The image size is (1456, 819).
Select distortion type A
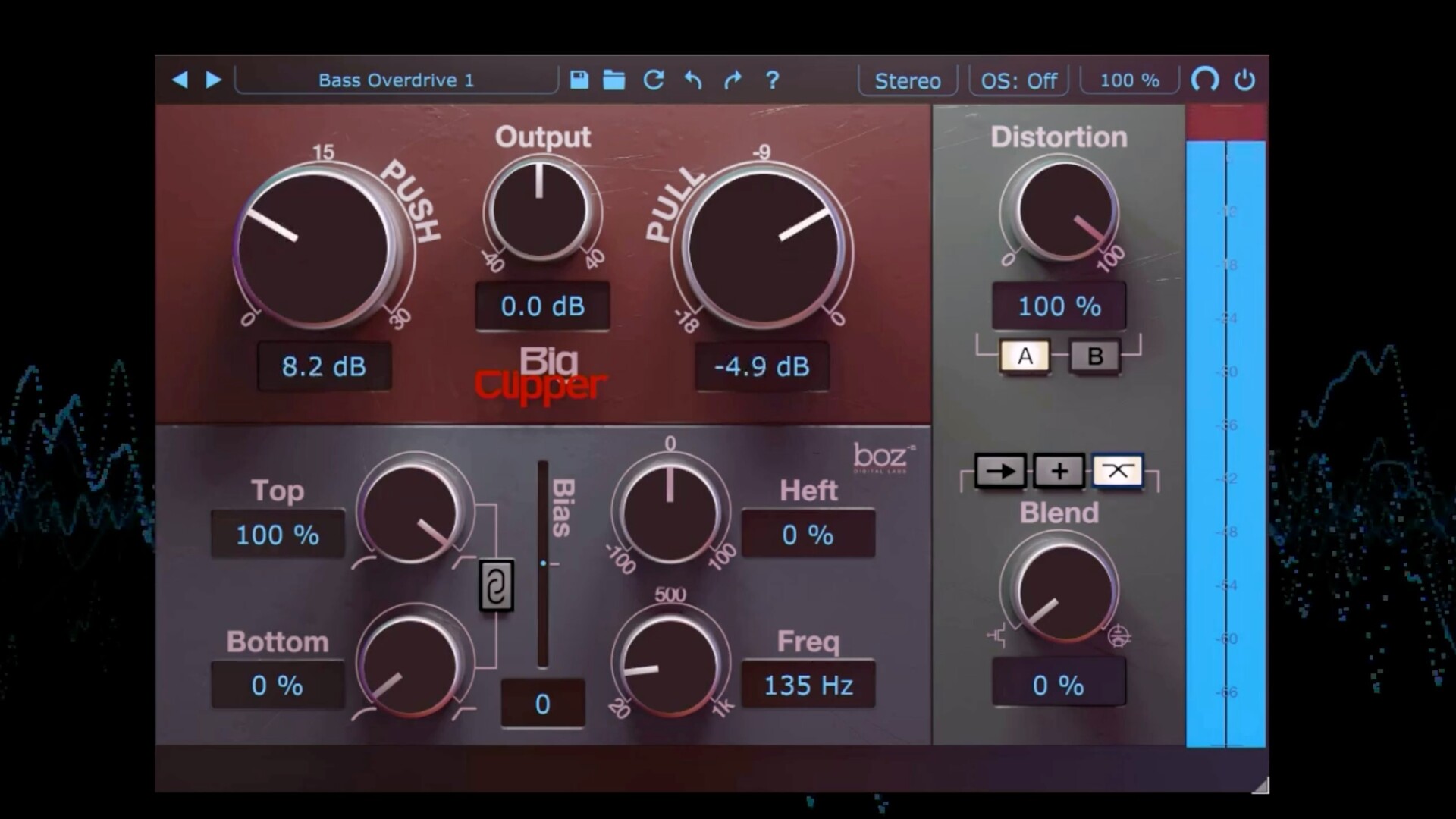point(1025,356)
